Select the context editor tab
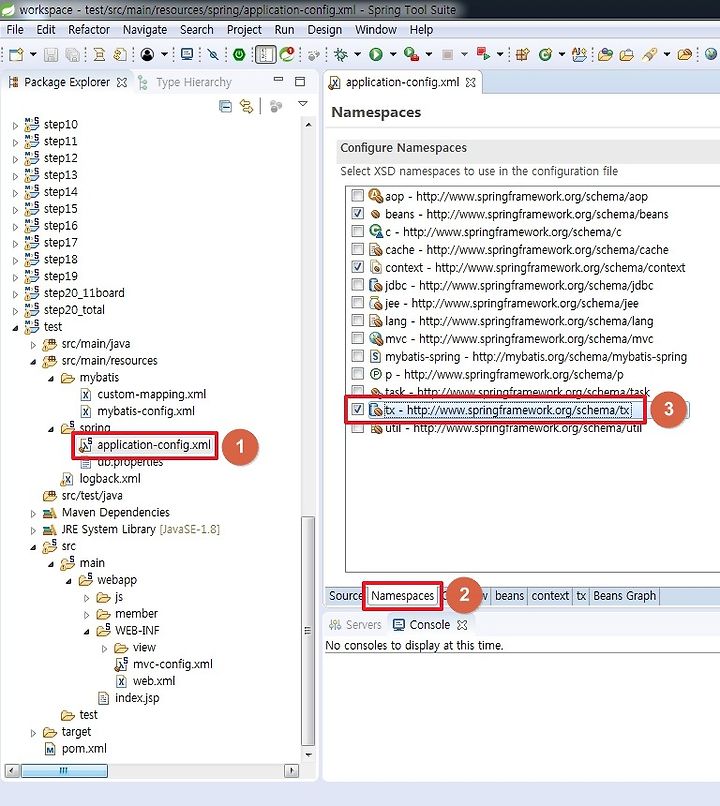720x806 pixels. [x=550, y=596]
